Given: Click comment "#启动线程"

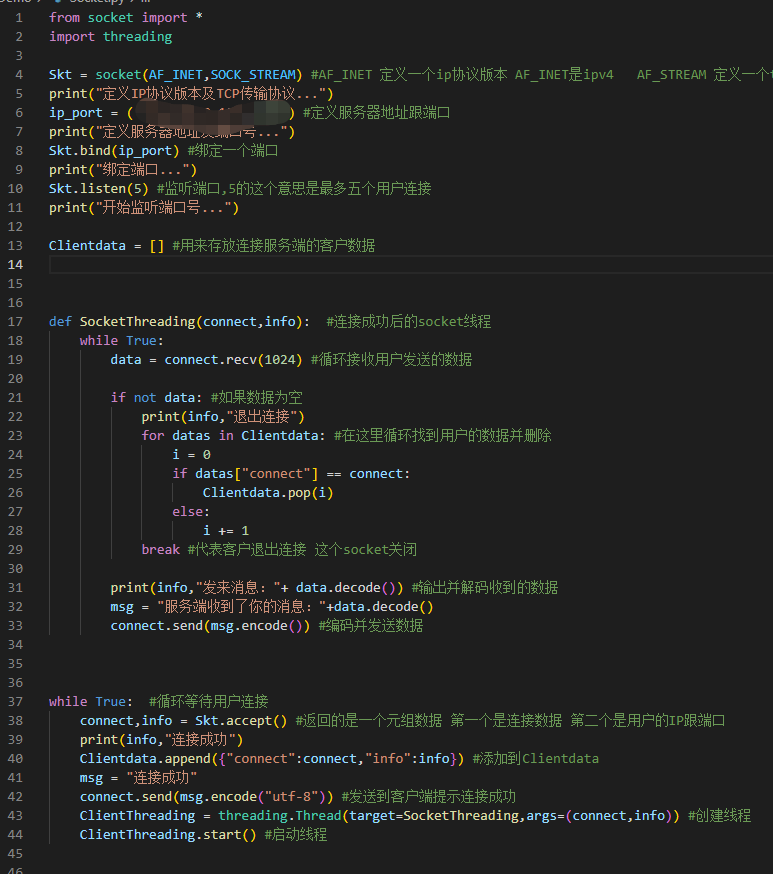Looking at the screenshot, I should tap(296, 834).
